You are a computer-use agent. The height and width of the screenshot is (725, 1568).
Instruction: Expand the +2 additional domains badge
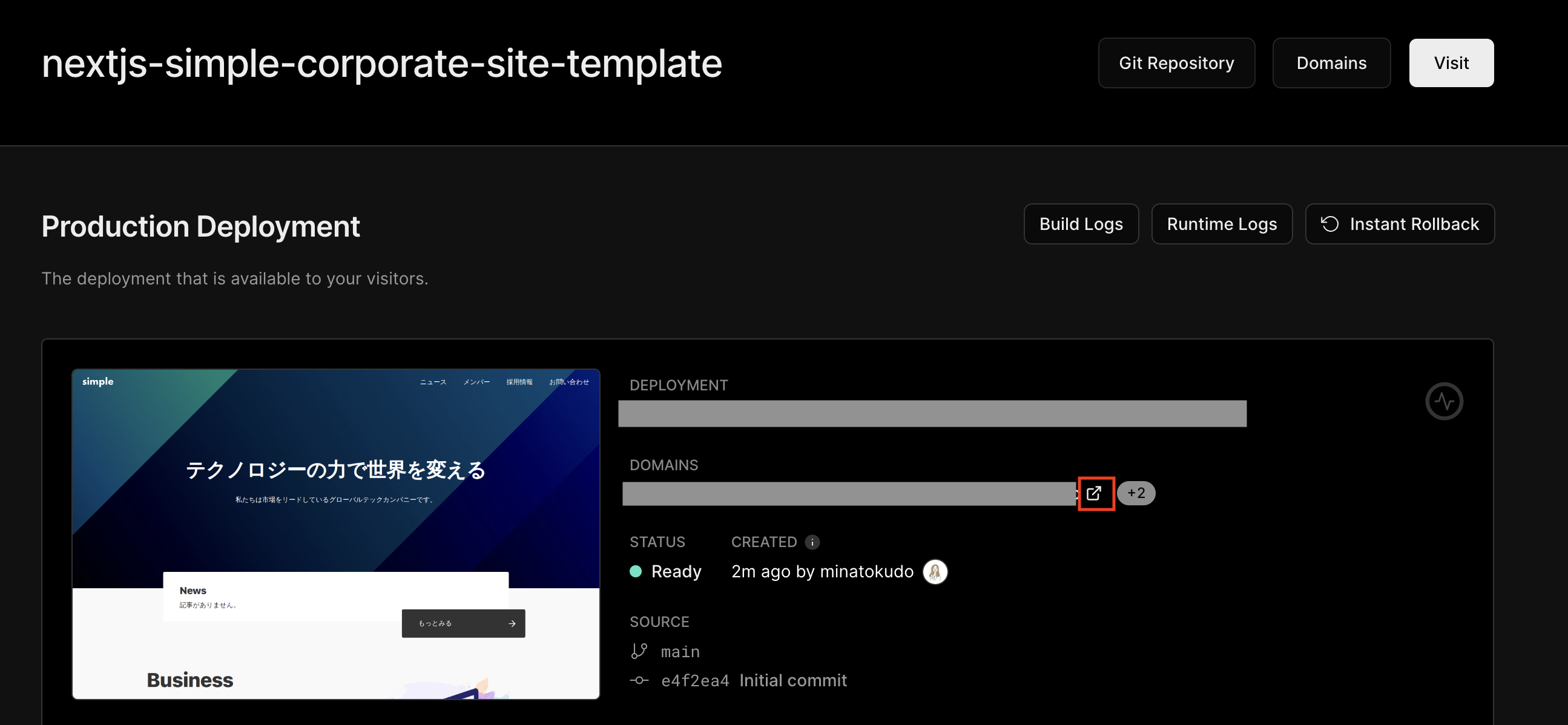pos(1136,493)
